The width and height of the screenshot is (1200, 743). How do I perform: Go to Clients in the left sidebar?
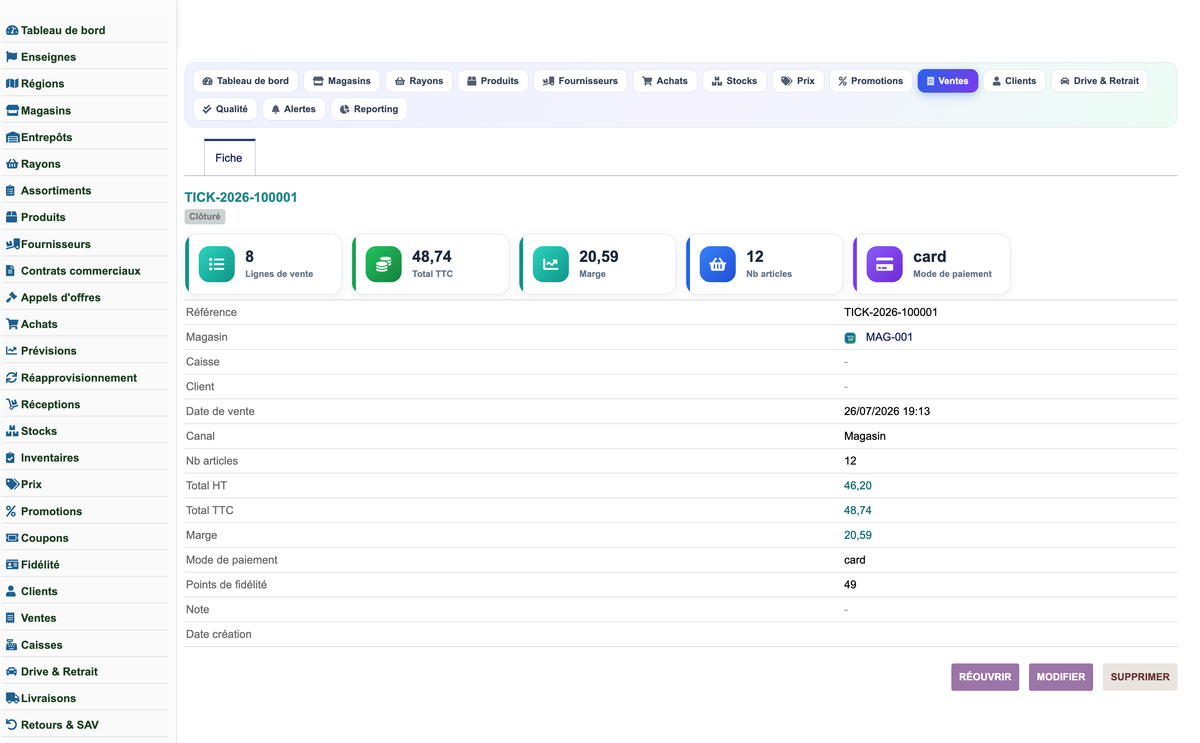39,591
